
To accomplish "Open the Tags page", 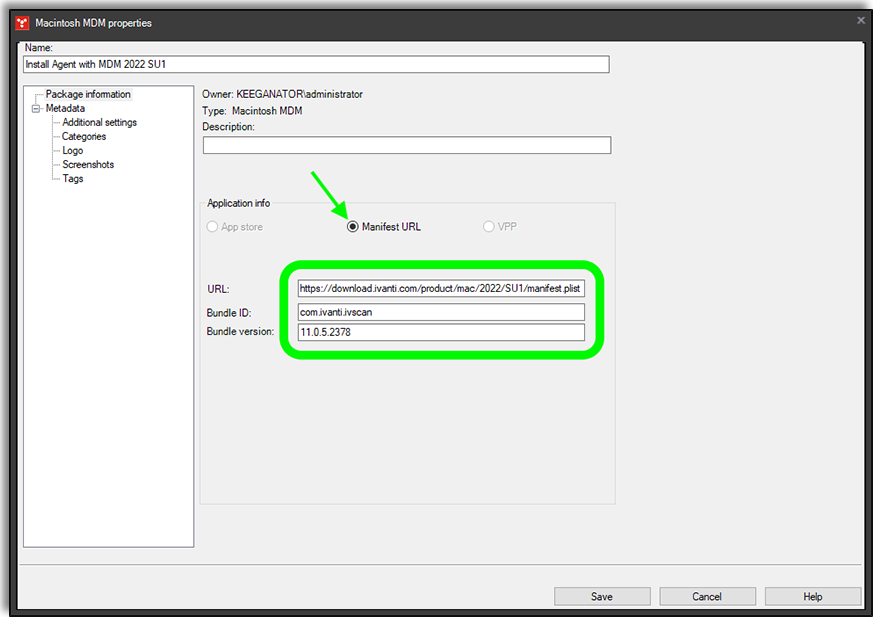I will click(x=72, y=178).
